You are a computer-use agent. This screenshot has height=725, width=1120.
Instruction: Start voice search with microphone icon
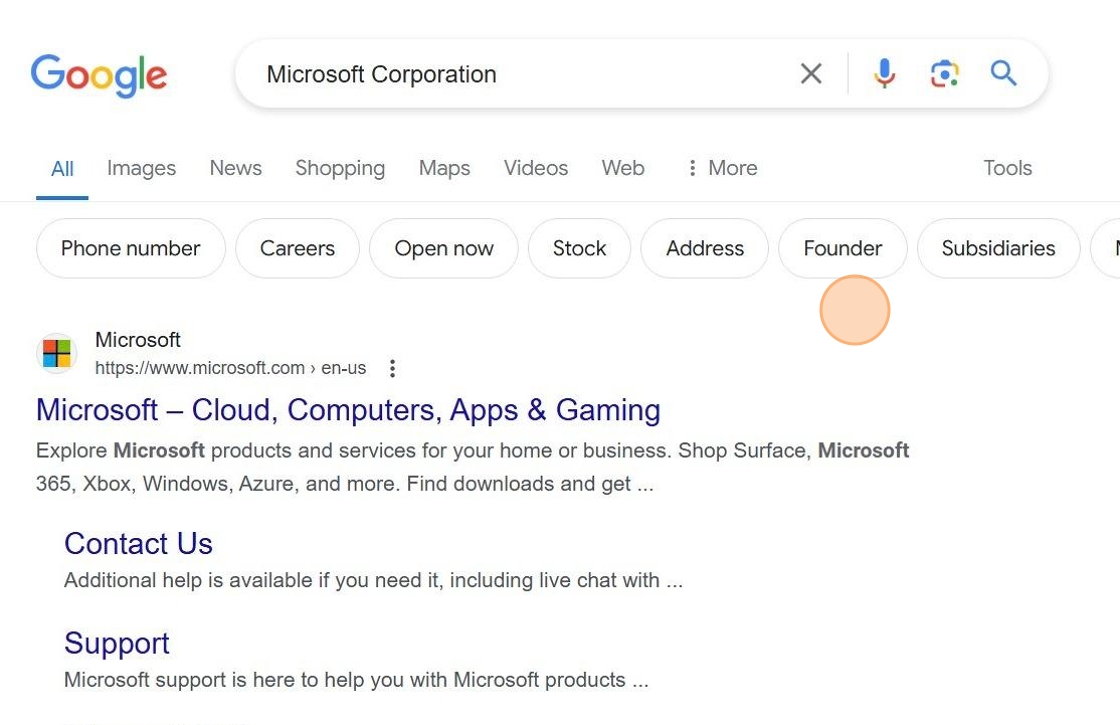(884, 74)
